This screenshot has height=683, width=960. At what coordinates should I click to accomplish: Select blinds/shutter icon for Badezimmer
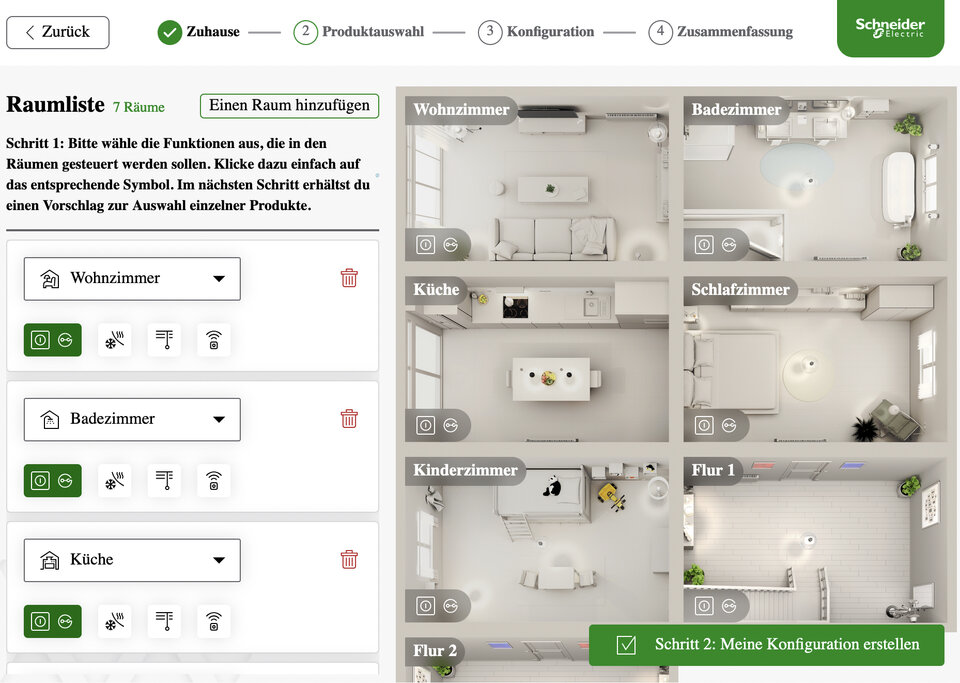tap(164, 480)
